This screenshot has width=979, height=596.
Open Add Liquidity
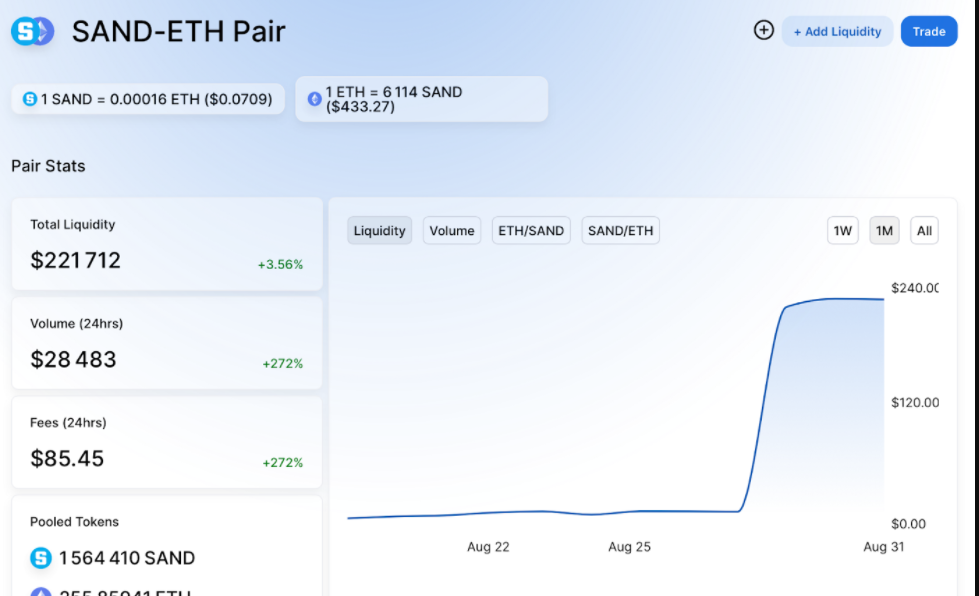click(x=837, y=31)
